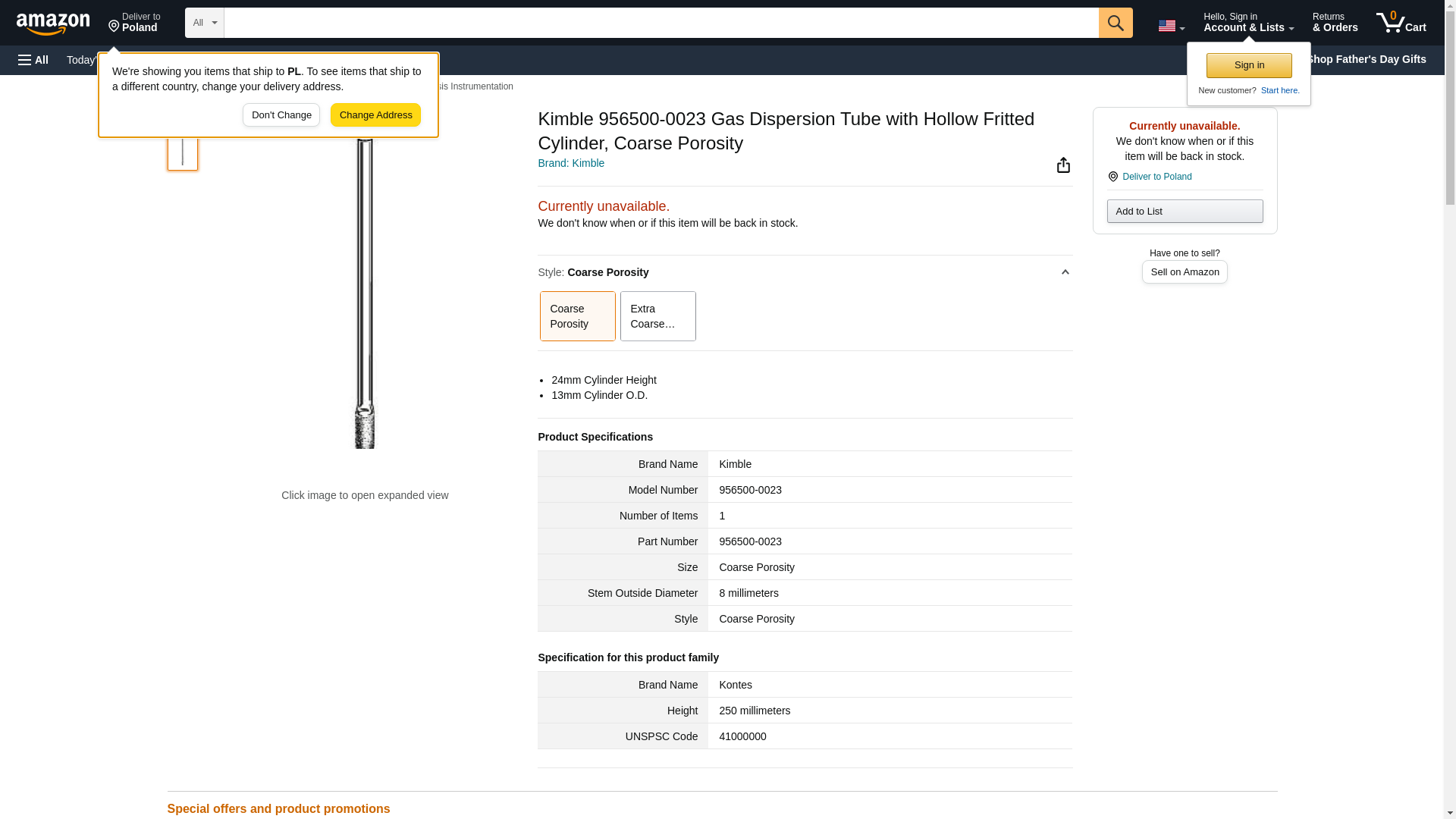Open the Returns & Orders page
1456x819 pixels.
[1335, 23]
